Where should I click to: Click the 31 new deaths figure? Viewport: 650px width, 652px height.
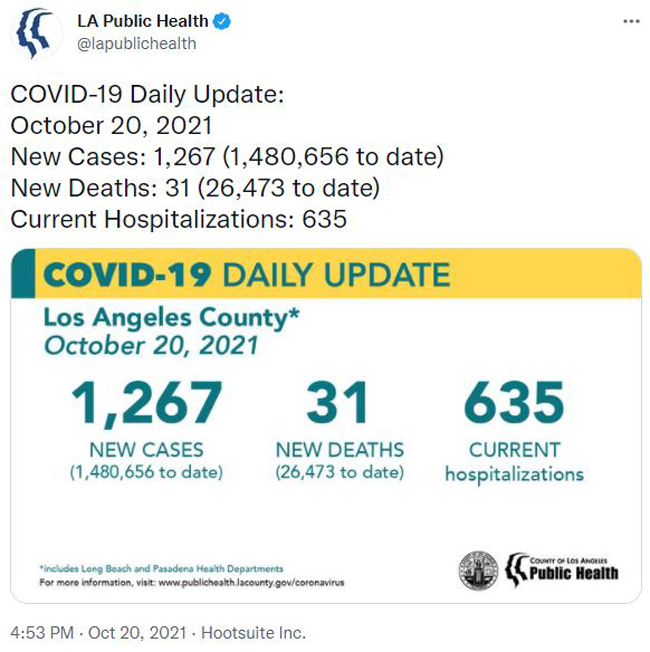click(x=338, y=403)
